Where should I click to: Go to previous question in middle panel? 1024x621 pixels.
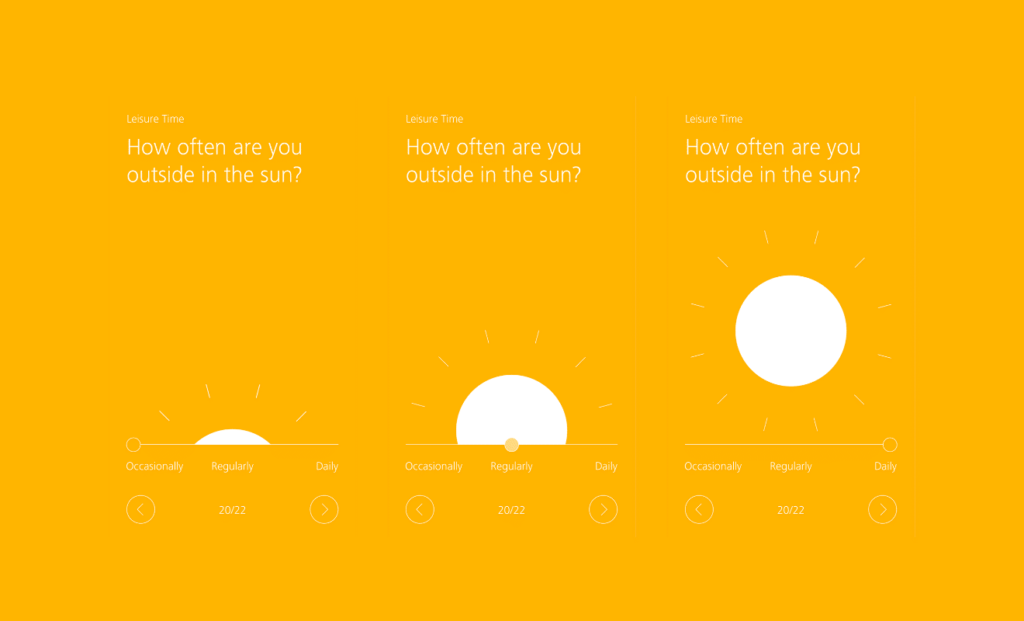click(x=420, y=509)
